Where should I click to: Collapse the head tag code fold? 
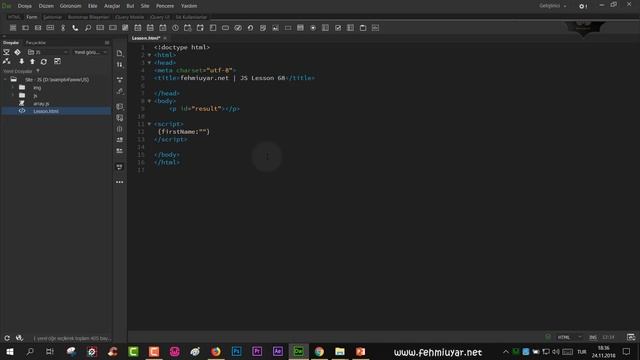point(149,63)
